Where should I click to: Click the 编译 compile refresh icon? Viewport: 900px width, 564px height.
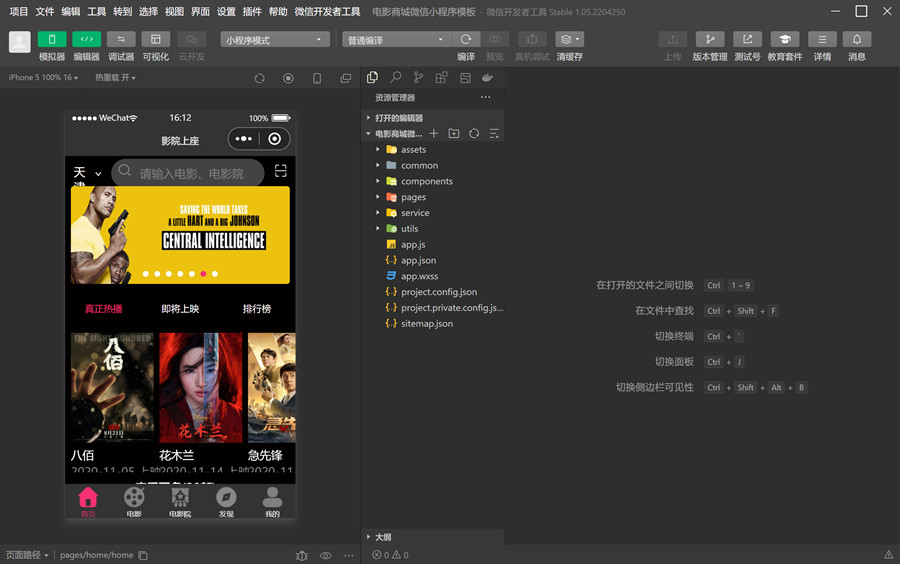coord(465,39)
